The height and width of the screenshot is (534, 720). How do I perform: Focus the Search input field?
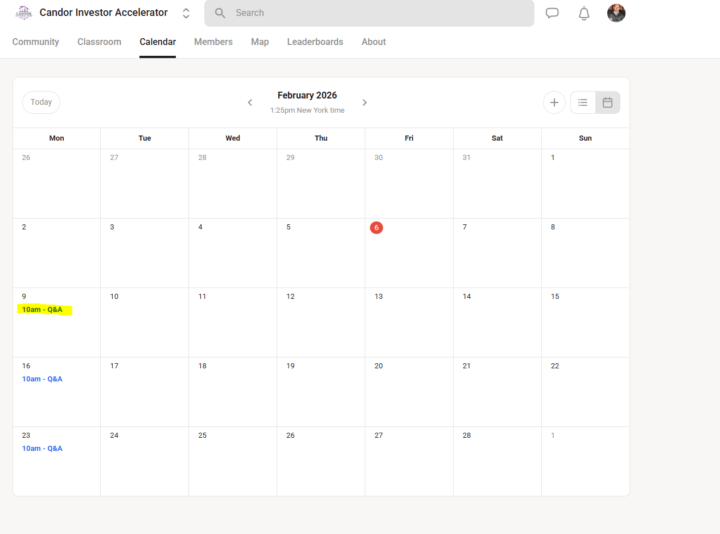click(369, 13)
